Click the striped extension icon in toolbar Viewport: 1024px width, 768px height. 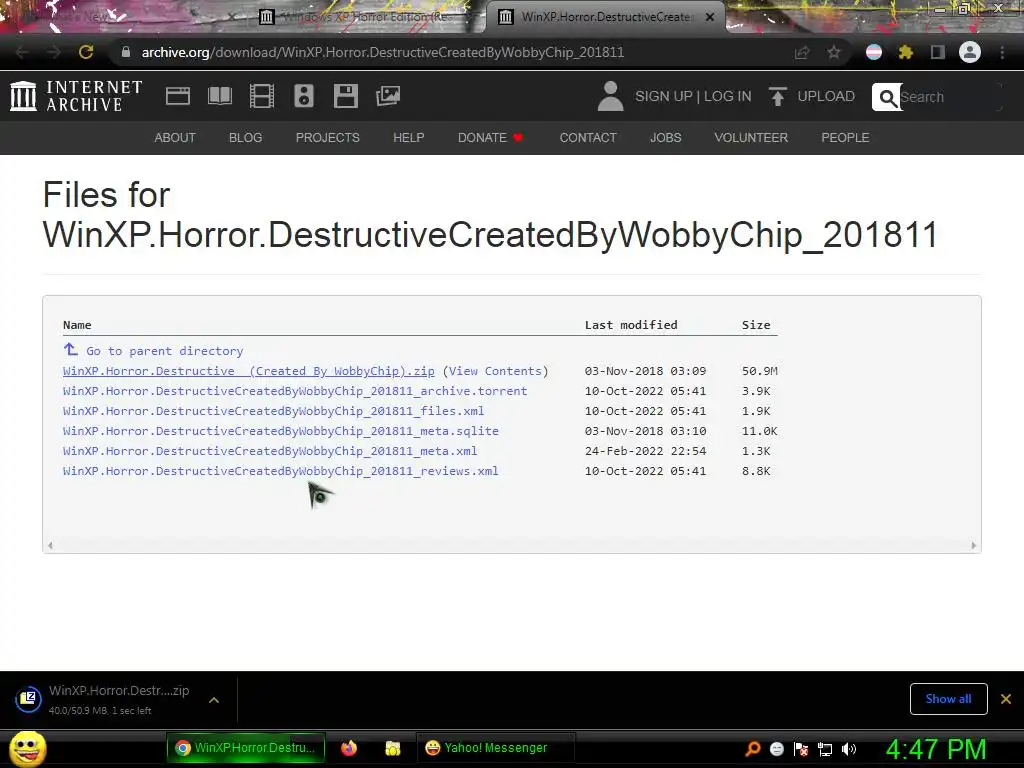coord(874,52)
